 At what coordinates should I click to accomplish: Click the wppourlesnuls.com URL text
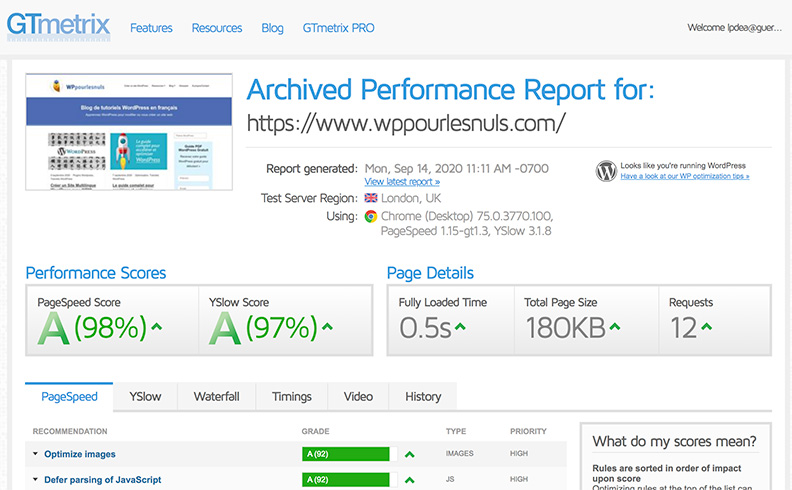click(x=406, y=123)
